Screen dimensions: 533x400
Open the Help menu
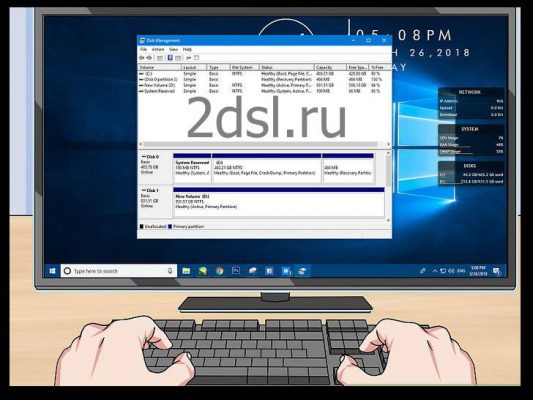pyautogui.click(x=187, y=50)
